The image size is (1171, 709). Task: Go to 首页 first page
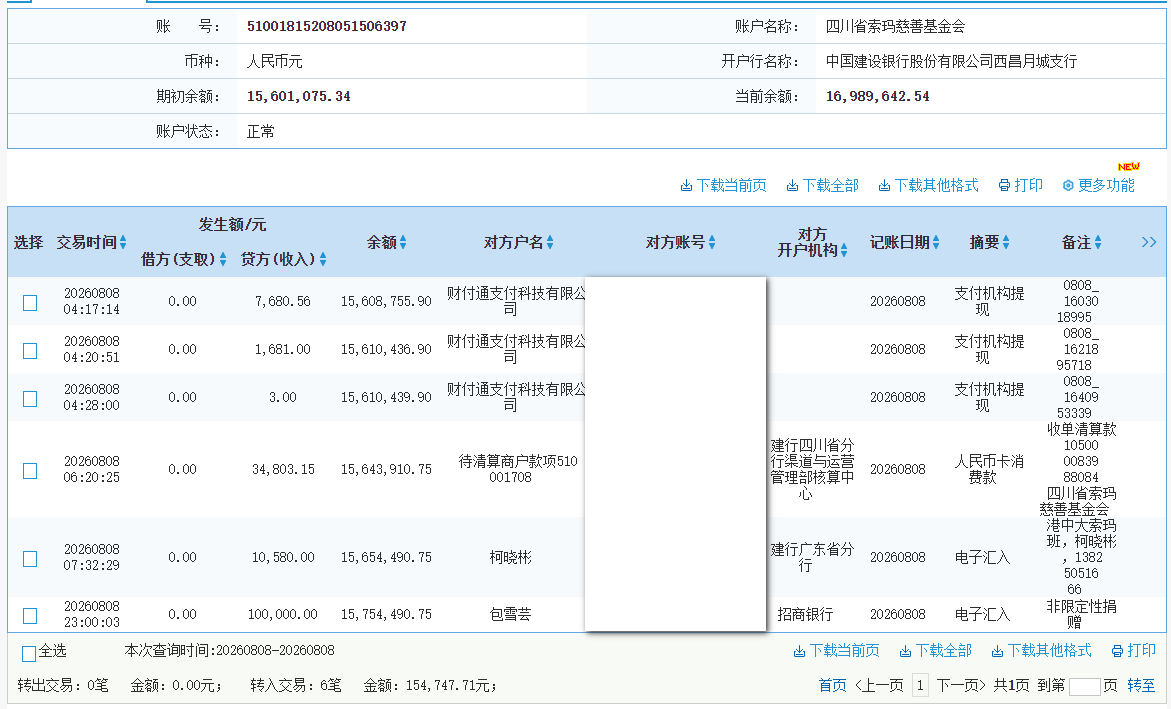point(832,685)
